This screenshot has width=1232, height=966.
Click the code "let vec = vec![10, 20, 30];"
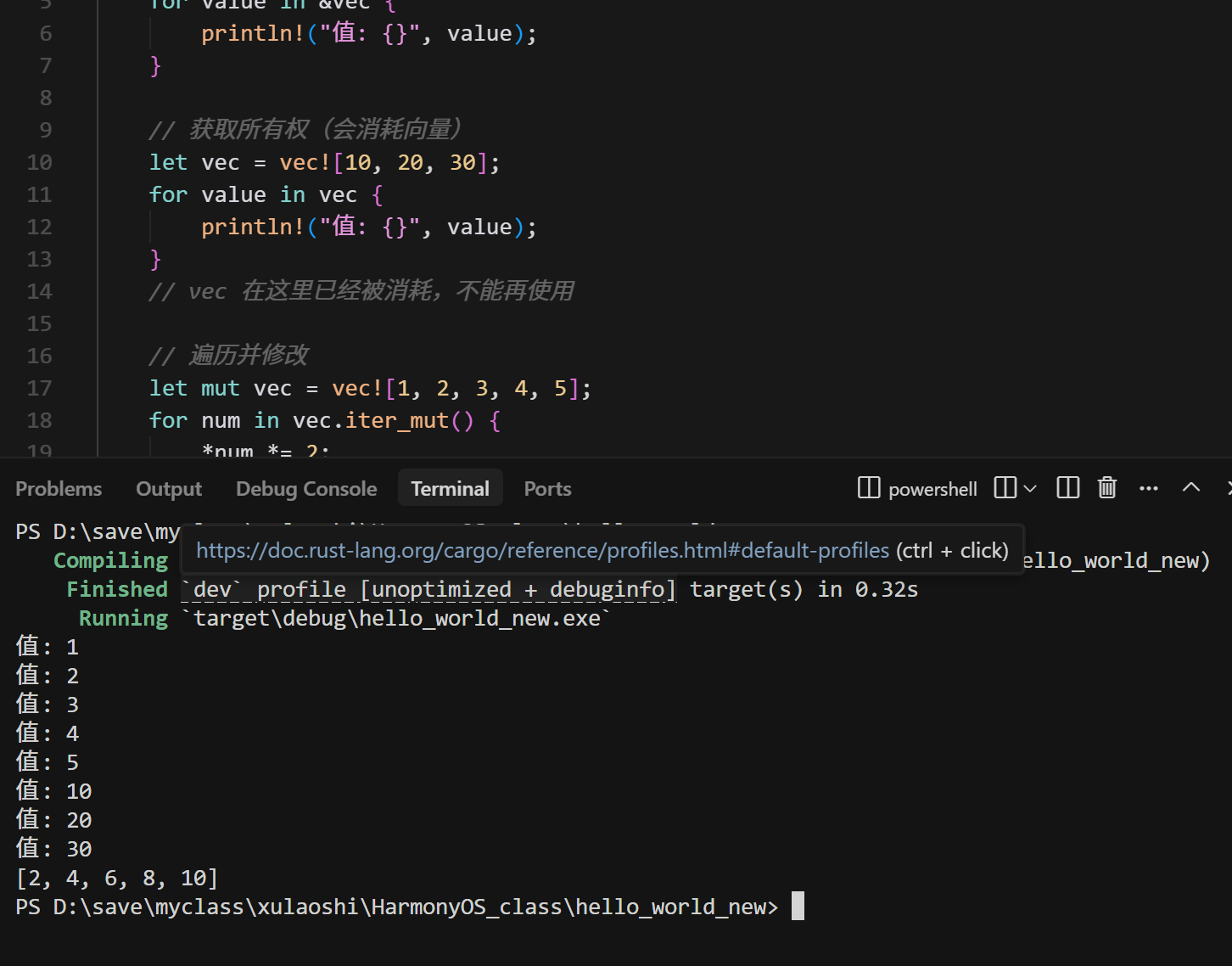click(x=325, y=163)
